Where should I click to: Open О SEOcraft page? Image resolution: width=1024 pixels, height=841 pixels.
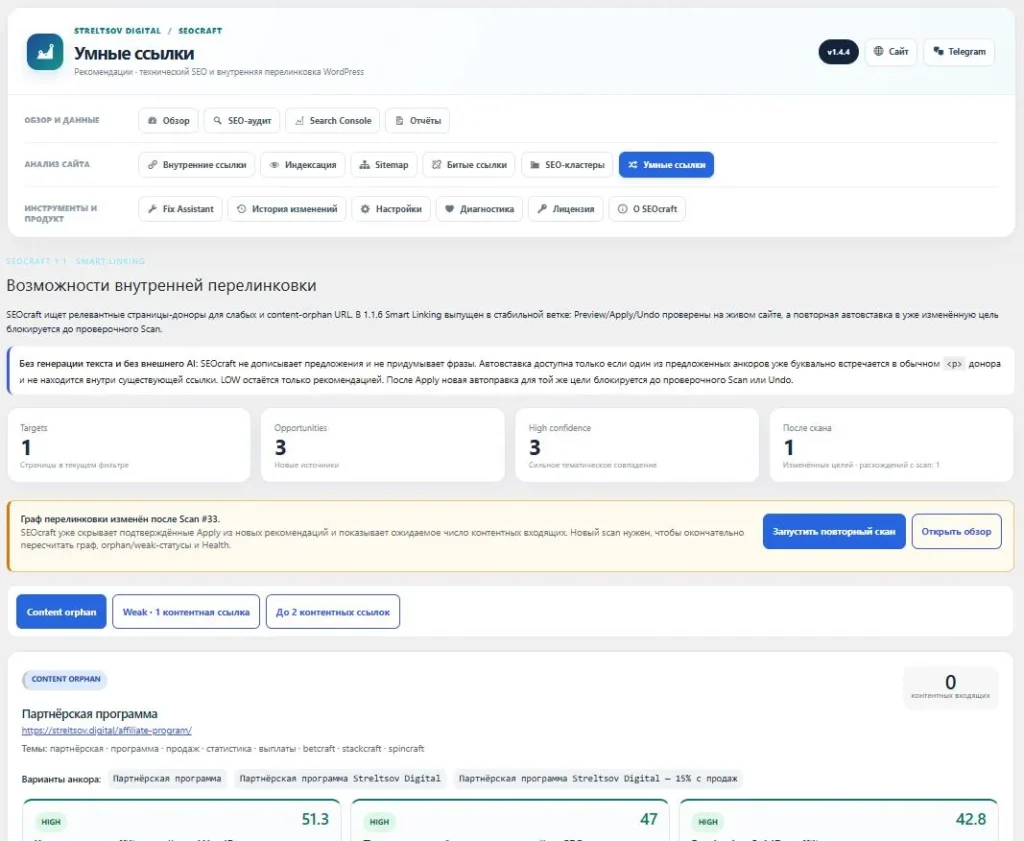(647, 209)
